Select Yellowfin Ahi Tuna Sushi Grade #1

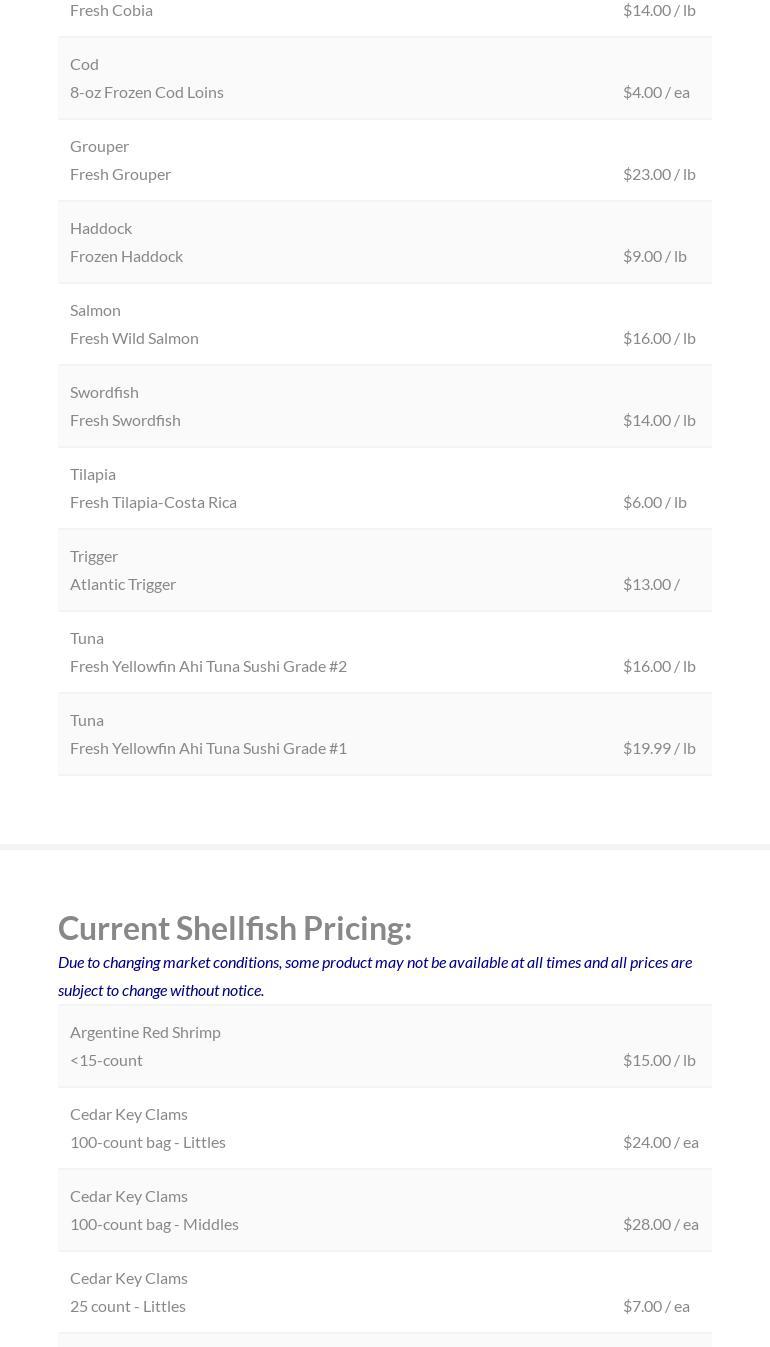click(x=208, y=748)
